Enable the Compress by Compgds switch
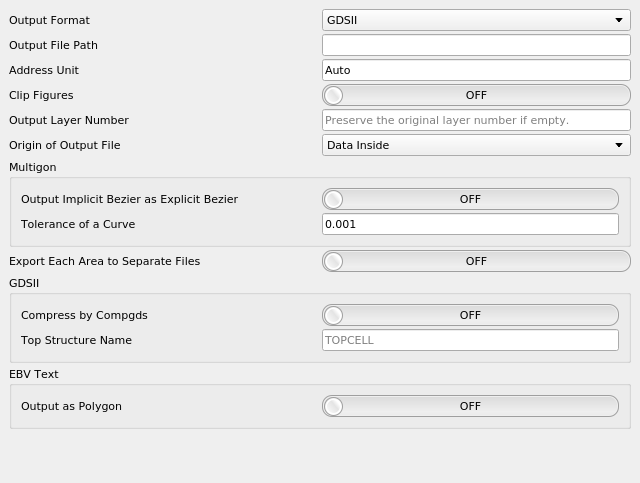This screenshot has width=640, height=483. tap(470, 315)
